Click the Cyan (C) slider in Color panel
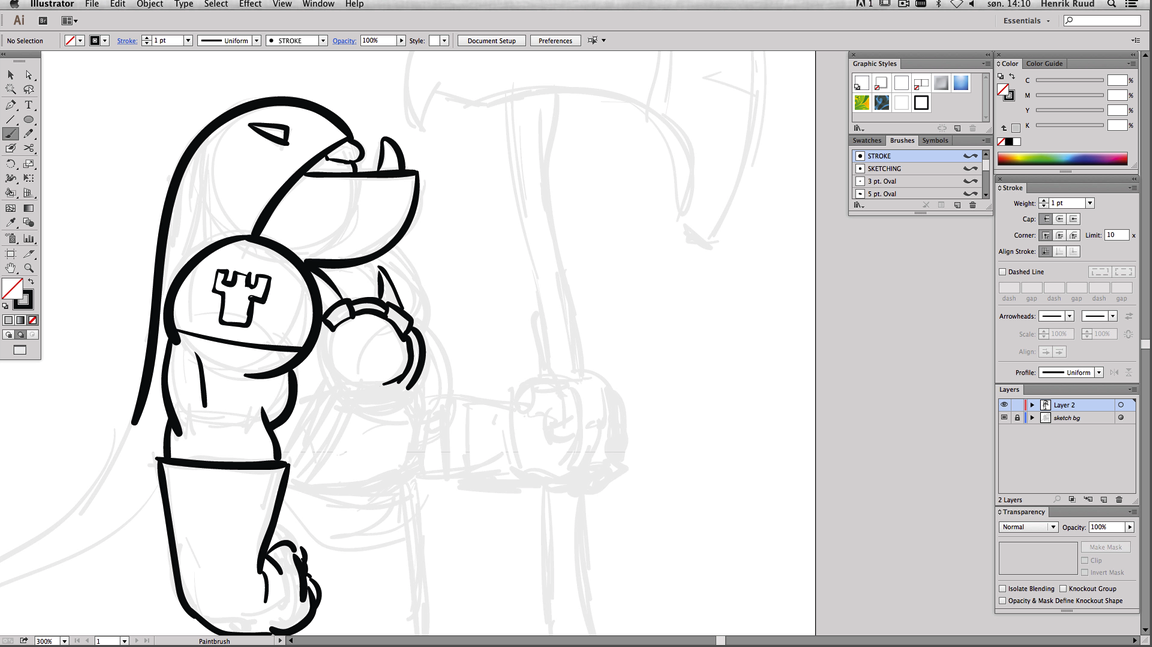The height and width of the screenshot is (647, 1152). pos(1070,80)
